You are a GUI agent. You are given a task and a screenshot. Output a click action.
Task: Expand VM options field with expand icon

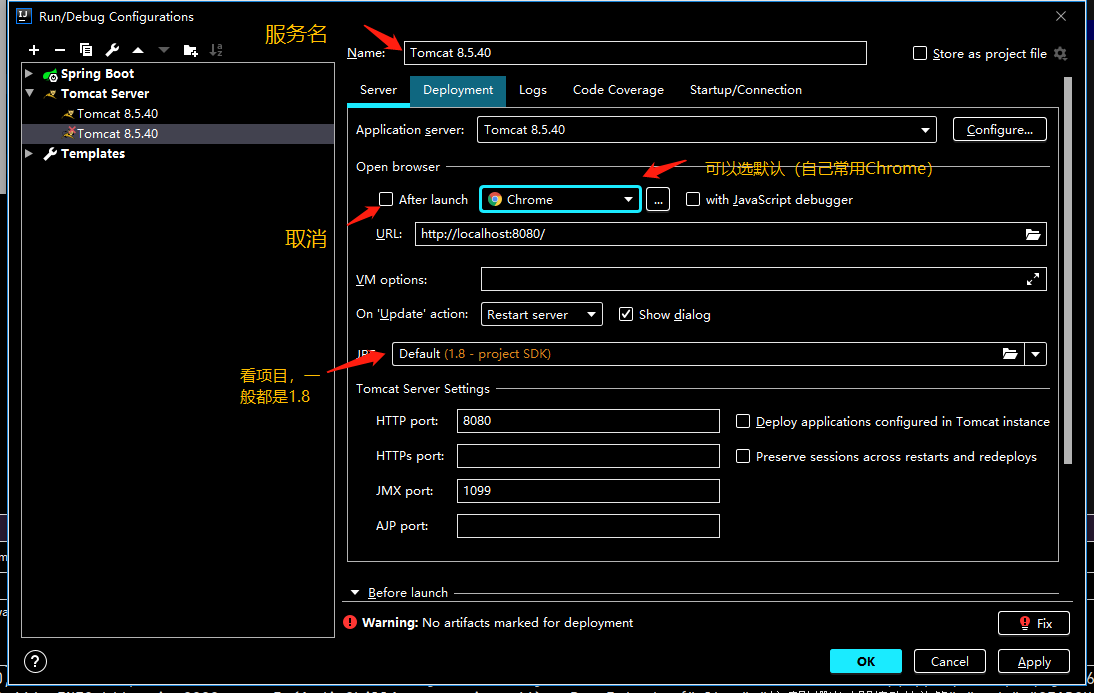click(x=1033, y=279)
